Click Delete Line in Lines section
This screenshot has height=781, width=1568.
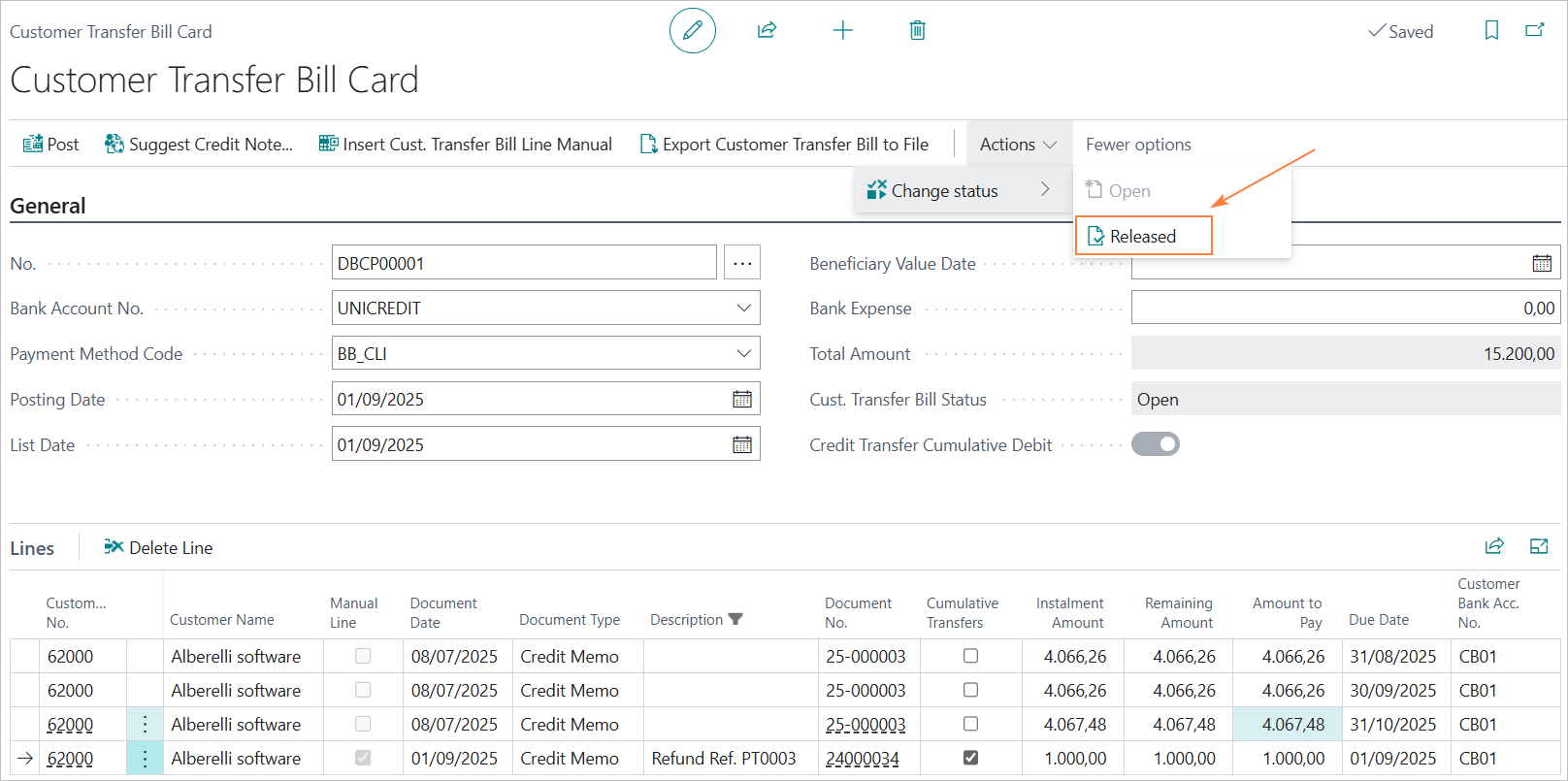pos(158,548)
